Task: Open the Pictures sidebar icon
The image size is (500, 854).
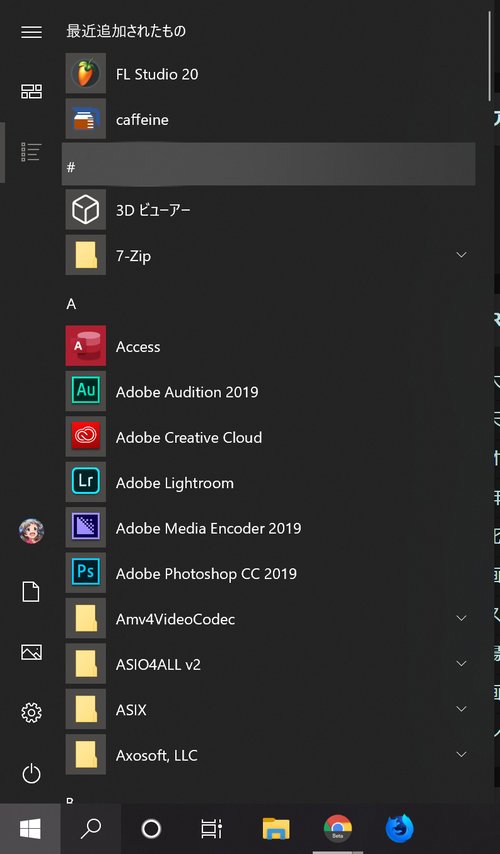Action: coord(31,652)
